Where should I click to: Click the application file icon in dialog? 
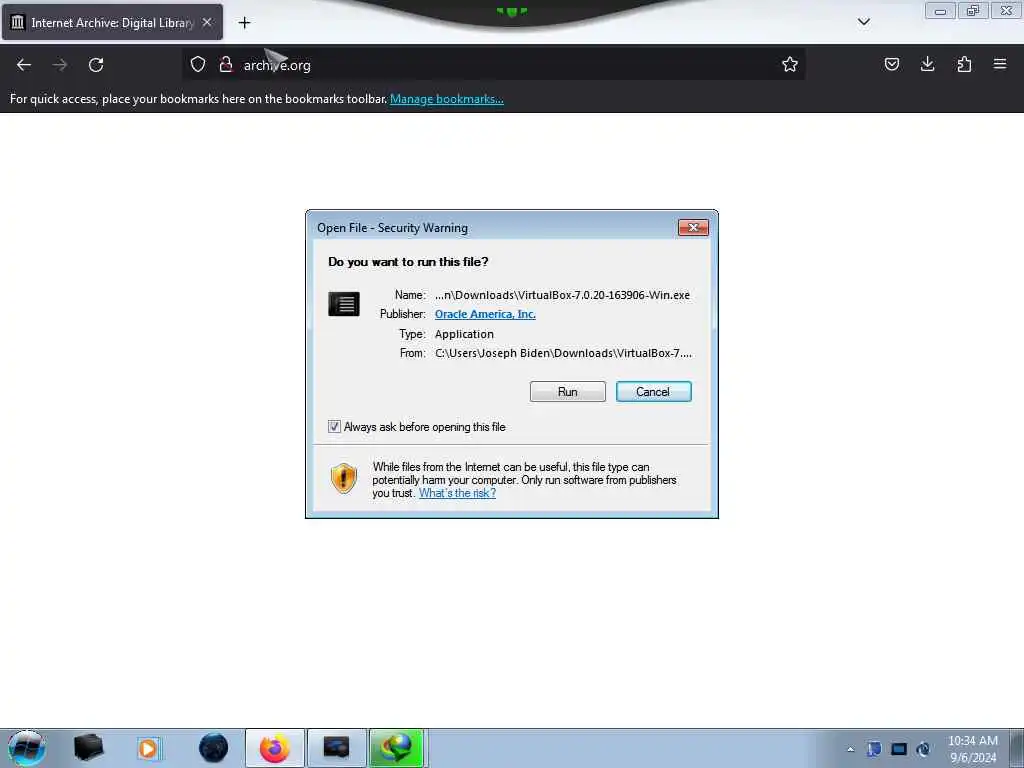344,304
